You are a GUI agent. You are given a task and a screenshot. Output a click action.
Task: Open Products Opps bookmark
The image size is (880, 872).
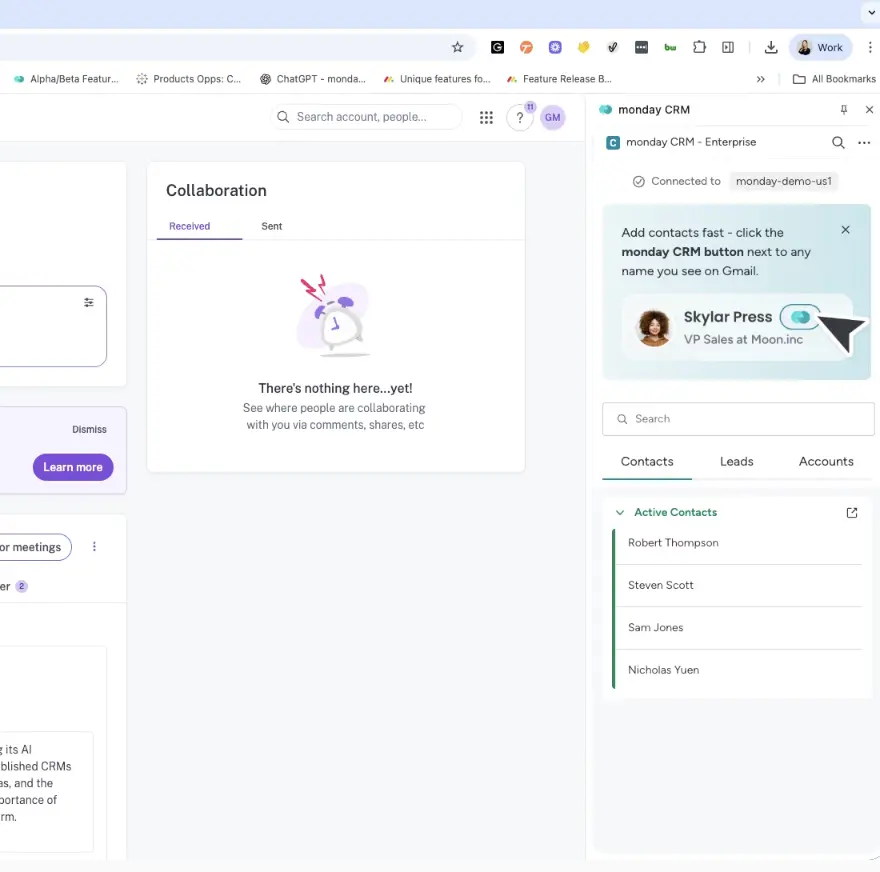tap(189, 79)
